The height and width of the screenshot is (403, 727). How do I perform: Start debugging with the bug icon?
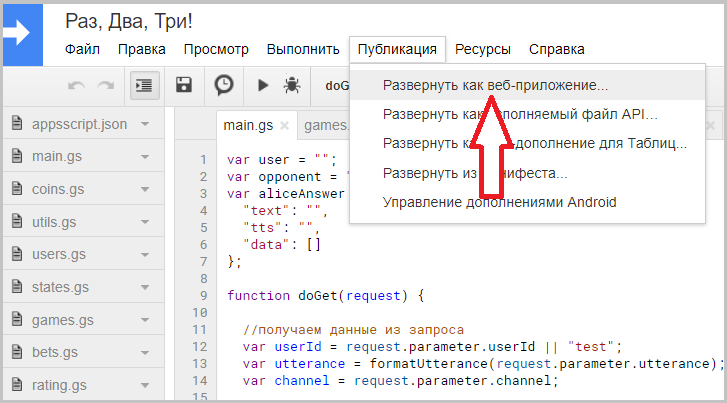[x=292, y=86]
